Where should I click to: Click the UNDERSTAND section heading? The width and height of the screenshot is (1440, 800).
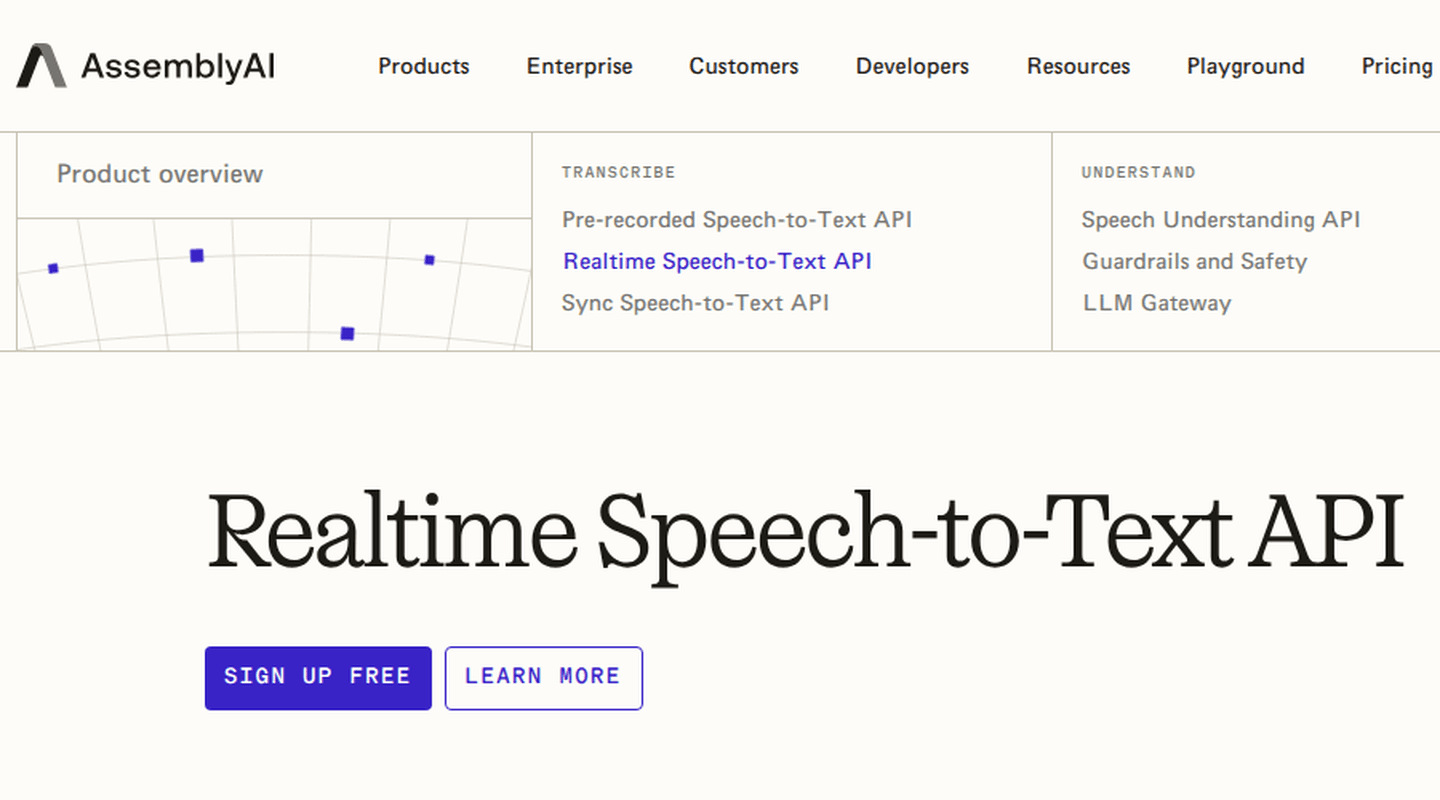coord(1138,173)
